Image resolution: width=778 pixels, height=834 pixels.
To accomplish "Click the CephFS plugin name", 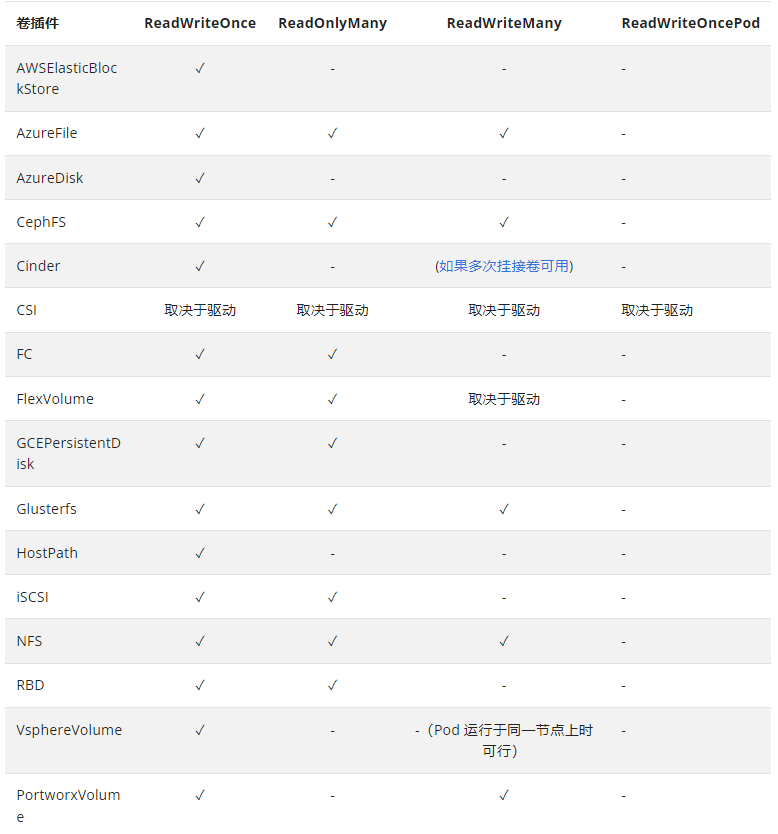I will coord(41,222).
